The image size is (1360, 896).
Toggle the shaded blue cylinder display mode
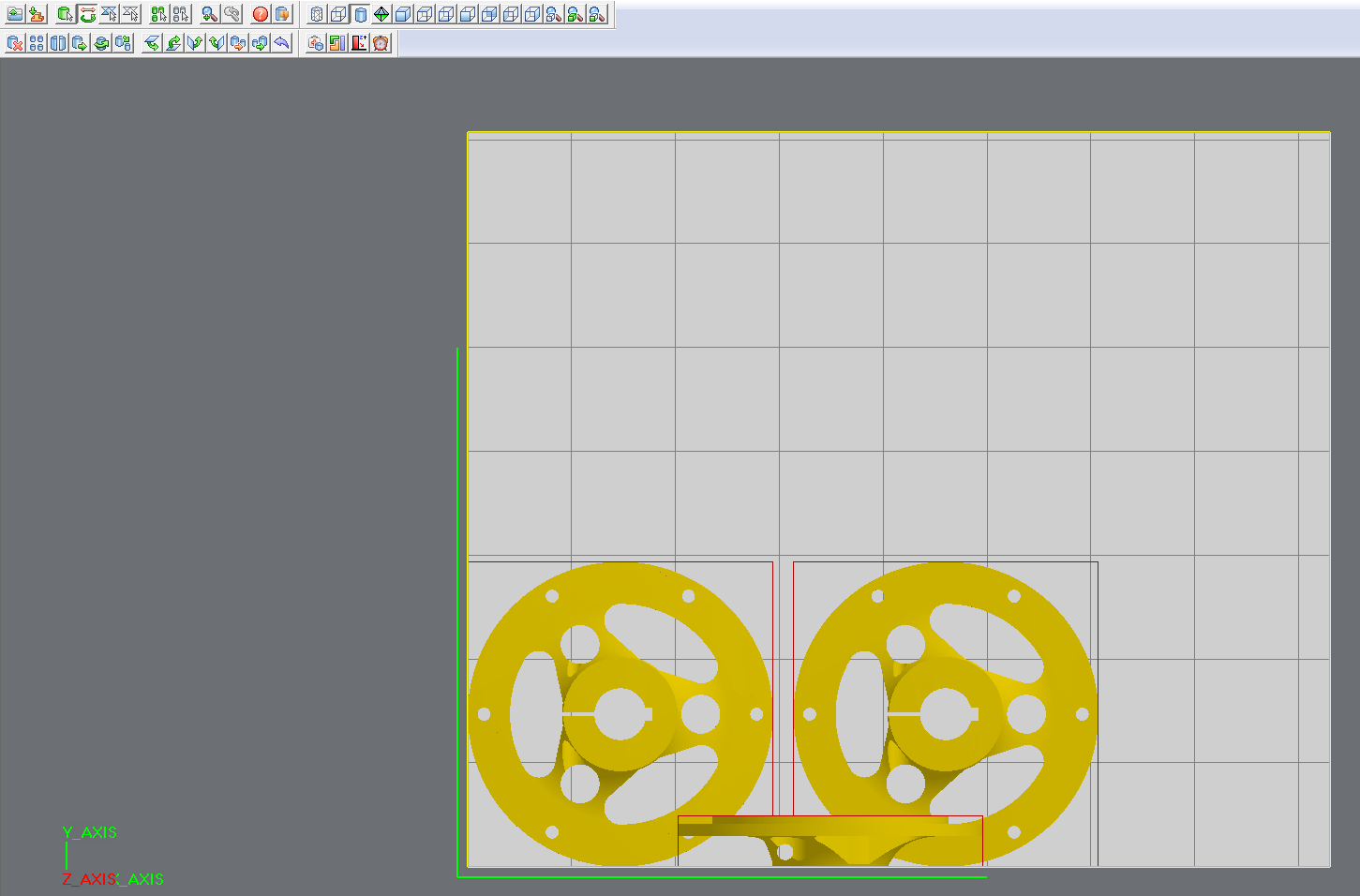pyautogui.click(x=361, y=14)
